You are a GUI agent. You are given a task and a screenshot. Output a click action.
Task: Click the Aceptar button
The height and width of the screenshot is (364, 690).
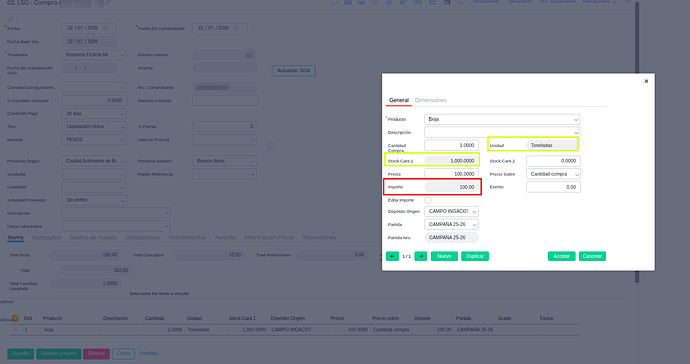562,256
